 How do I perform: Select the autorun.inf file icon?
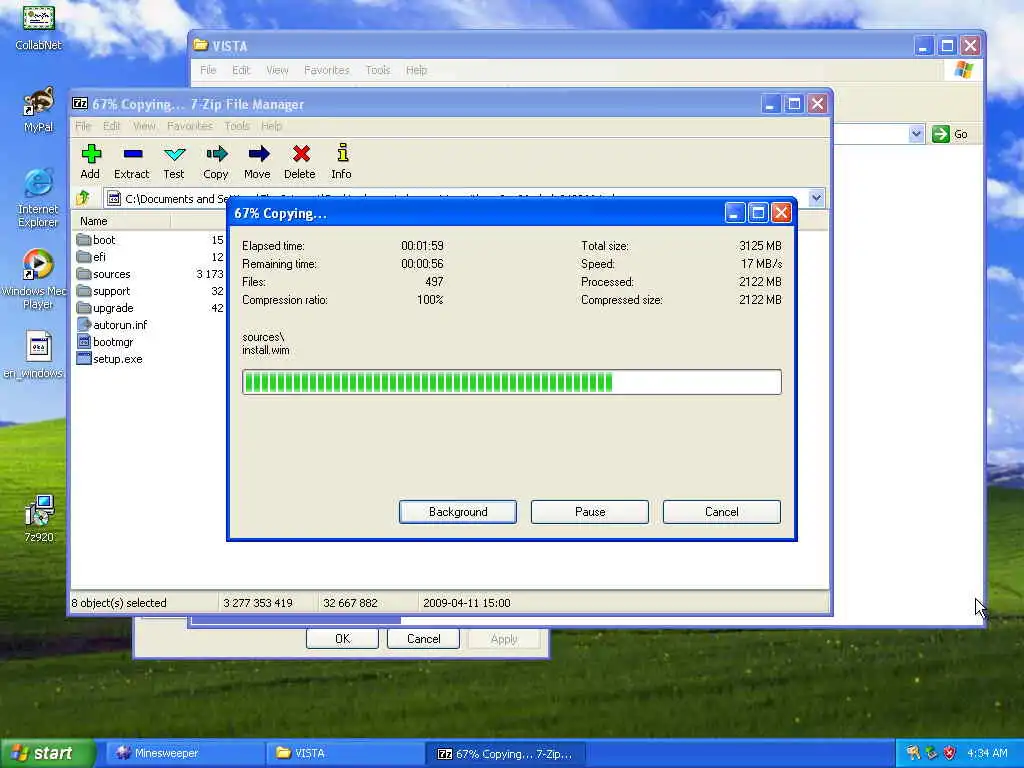coord(84,325)
